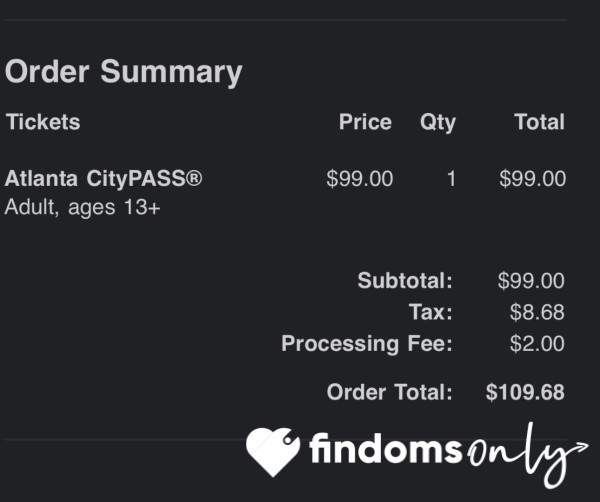600x502 pixels.
Task: Click the subtotal amount $99.00
Action: (x=531, y=280)
